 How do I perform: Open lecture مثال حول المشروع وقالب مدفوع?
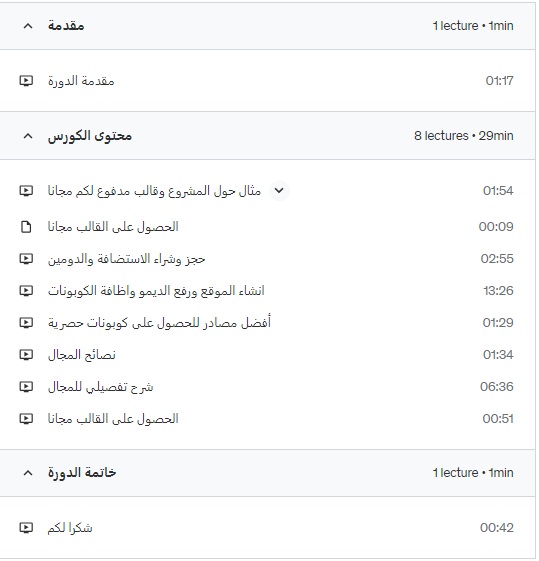click(154, 191)
